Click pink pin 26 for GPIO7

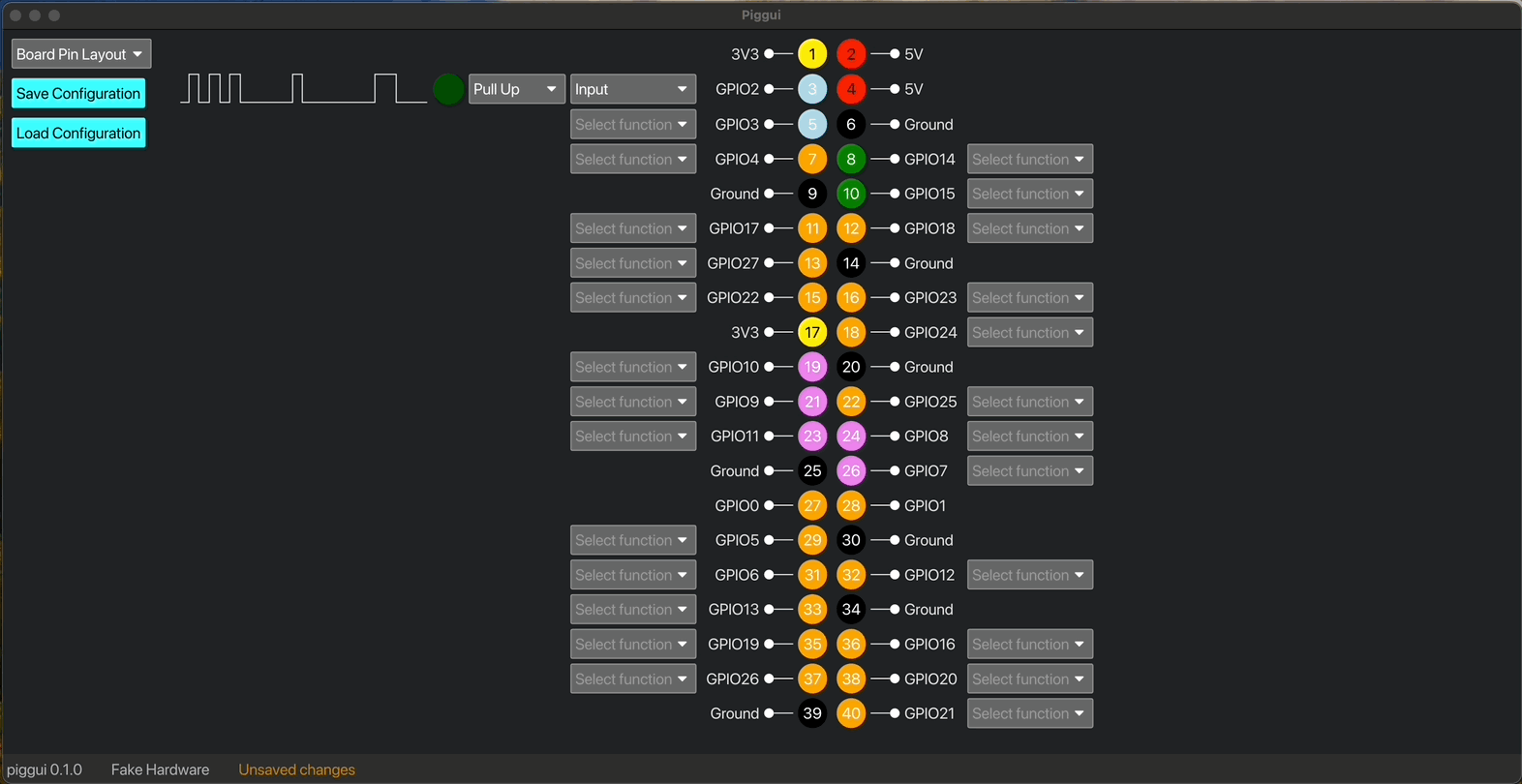(851, 470)
